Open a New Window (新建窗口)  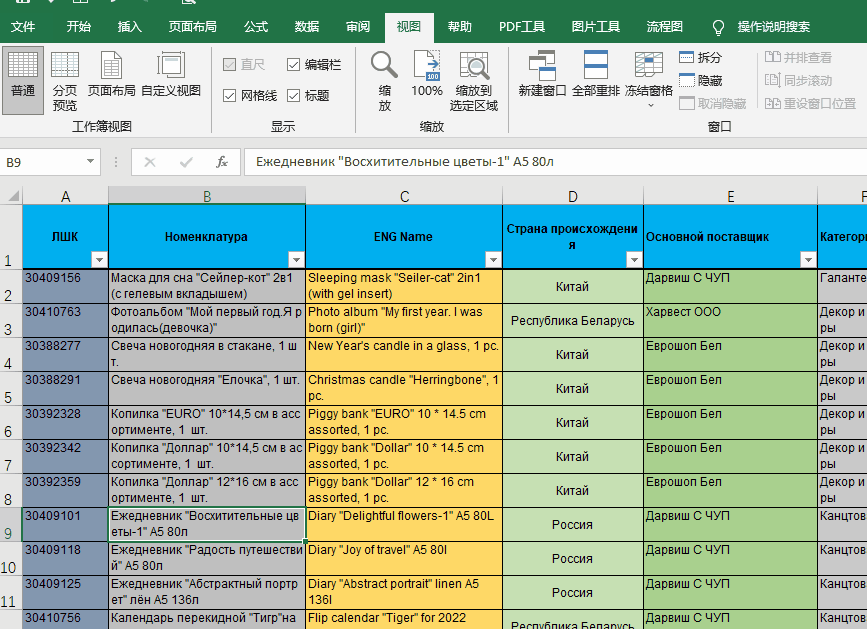click(x=542, y=76)
